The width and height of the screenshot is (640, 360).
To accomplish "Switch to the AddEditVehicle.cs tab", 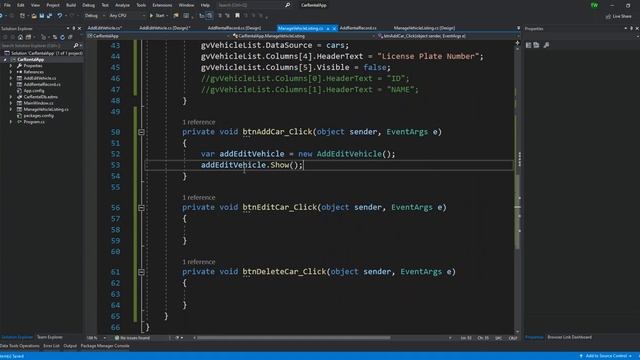I will [104, 28].
